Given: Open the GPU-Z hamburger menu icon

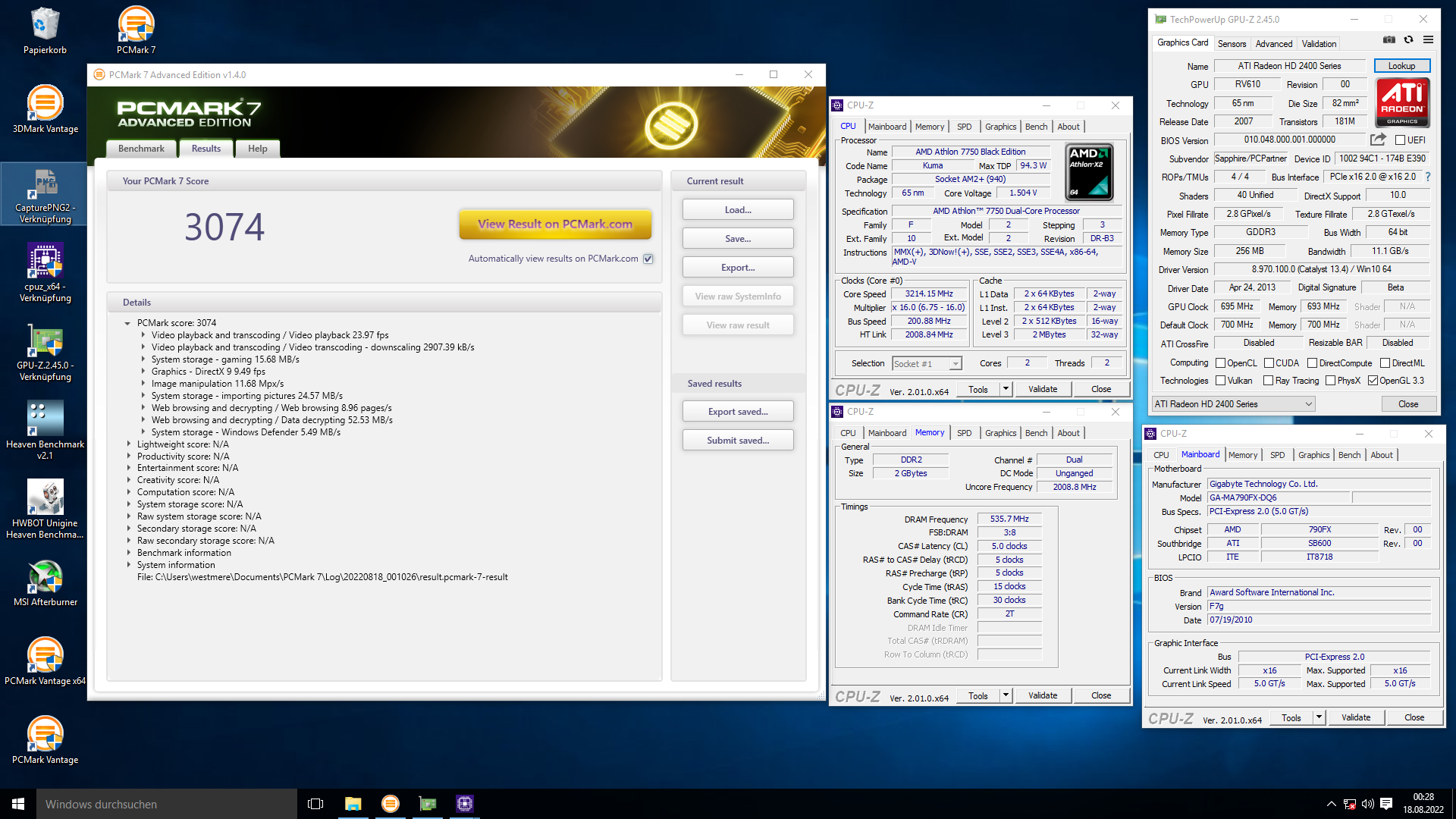Looking at the screenshot, I should tap(1428, 40).
